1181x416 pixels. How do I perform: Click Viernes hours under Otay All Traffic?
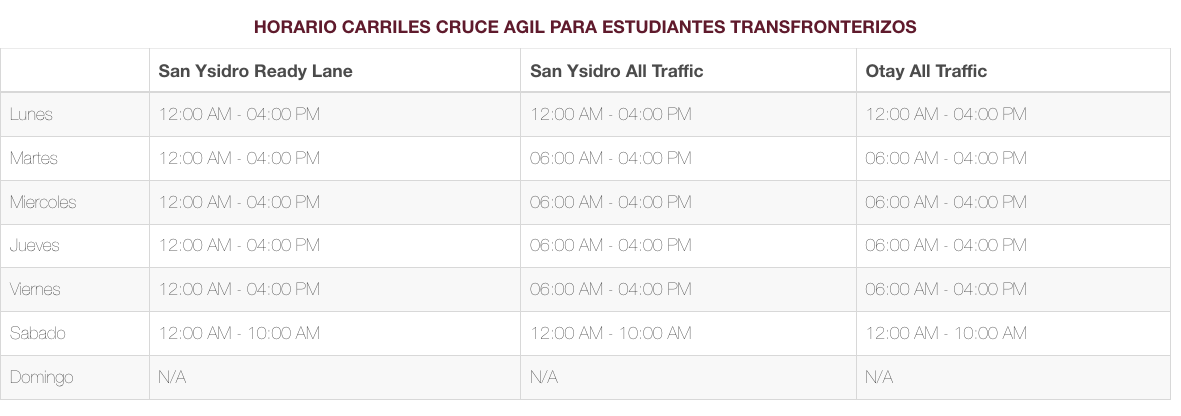946,289
